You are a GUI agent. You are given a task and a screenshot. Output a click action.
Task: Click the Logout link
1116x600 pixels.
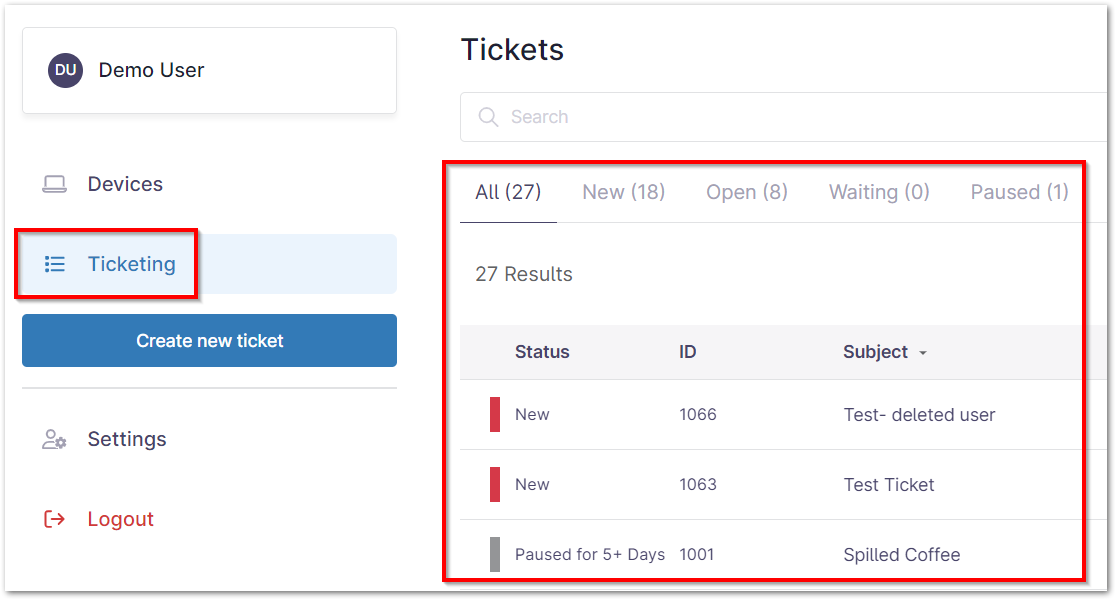point(120,518)
